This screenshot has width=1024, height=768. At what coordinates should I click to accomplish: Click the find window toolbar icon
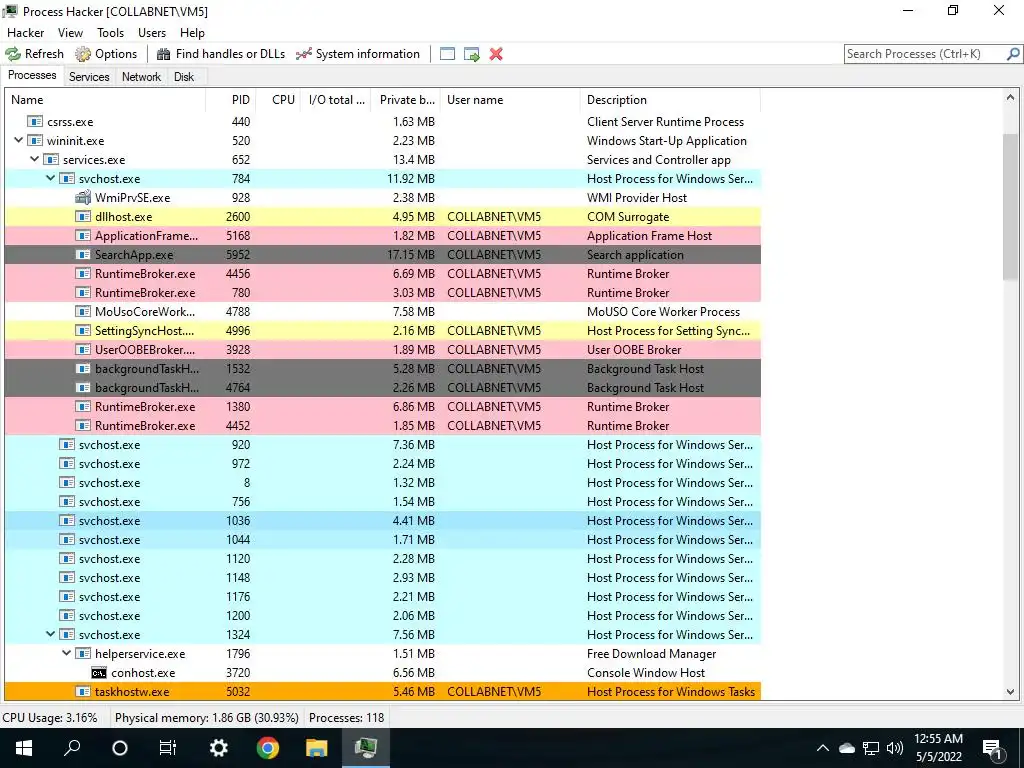[447, 54]
